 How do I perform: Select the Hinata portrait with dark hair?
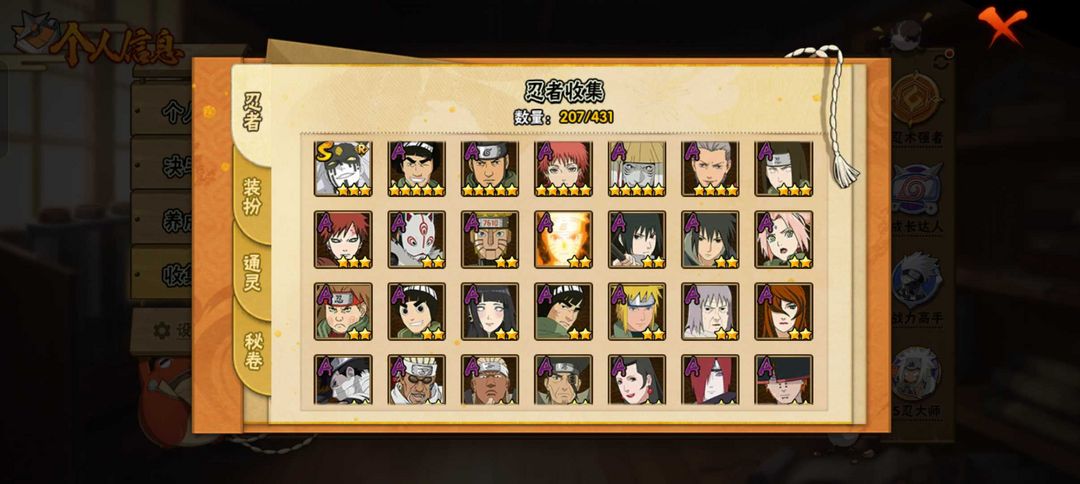pyautogui.click(x=490, y=311)
